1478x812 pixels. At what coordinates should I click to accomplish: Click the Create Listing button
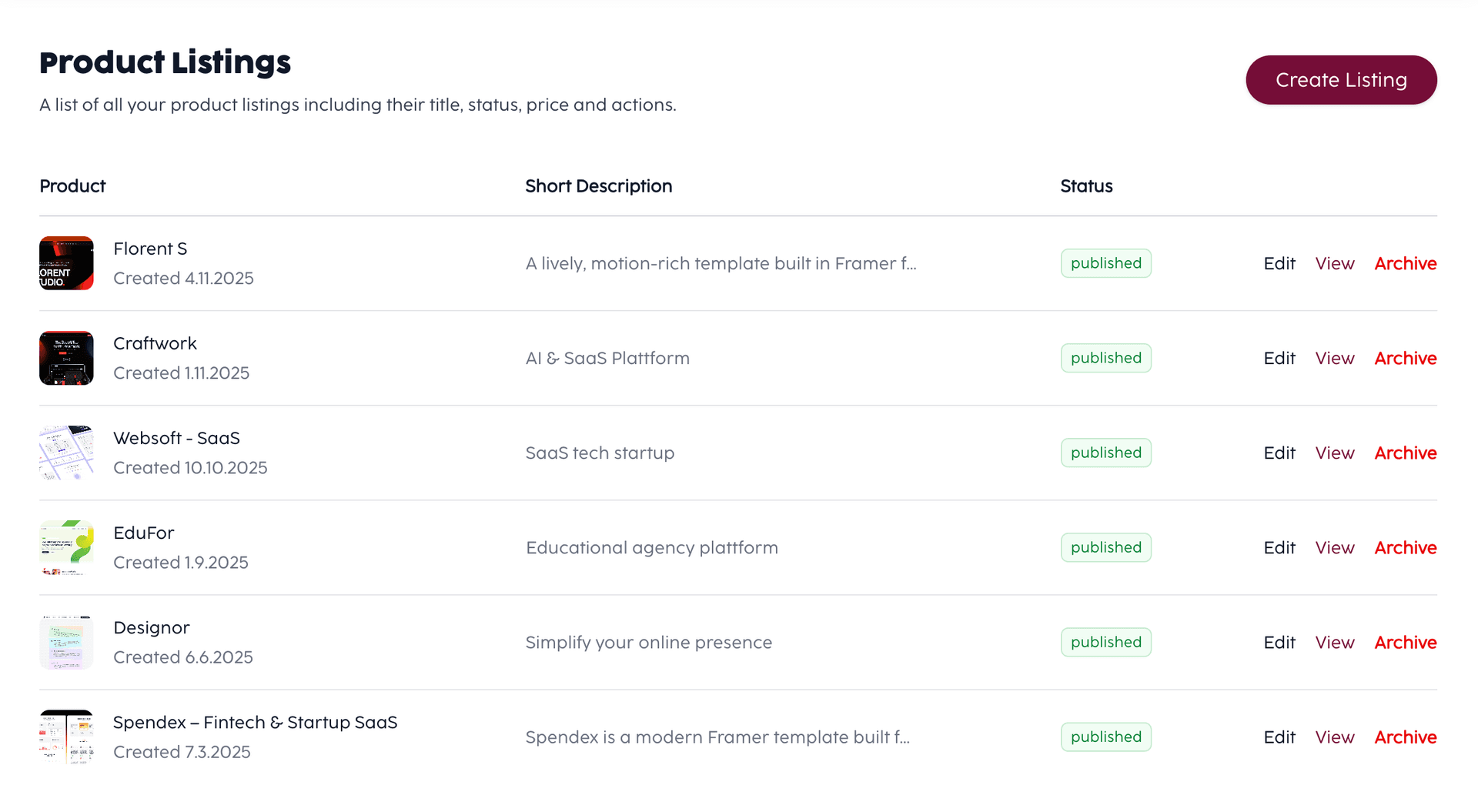1341,79
